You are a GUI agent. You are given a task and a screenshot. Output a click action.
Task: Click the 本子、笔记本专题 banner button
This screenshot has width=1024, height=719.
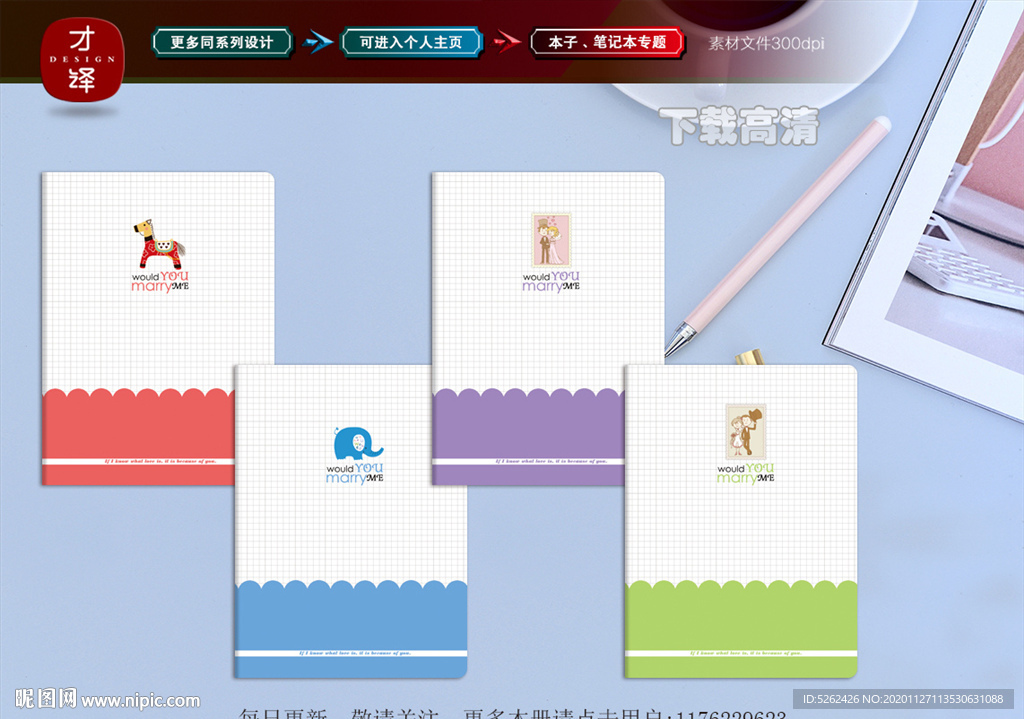(x=607, y=43)
